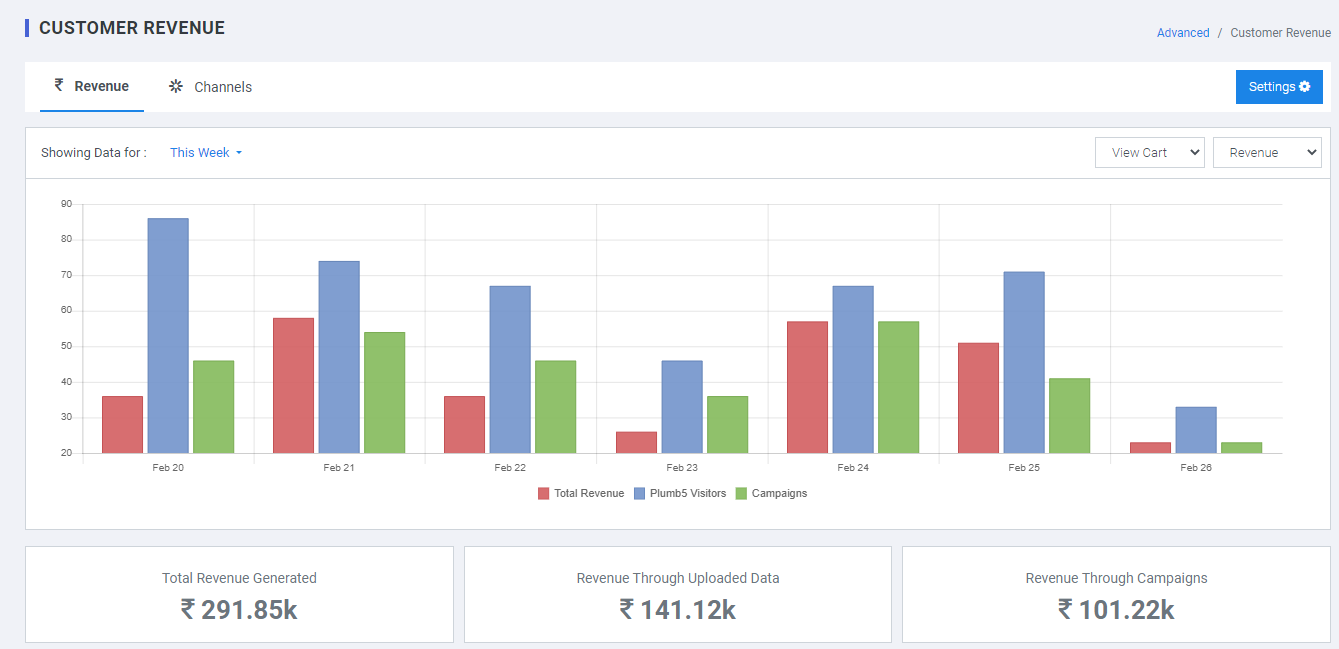Click blue Plumb5 Visitors legend swatch
1339x649 pixels.
(x=641, y=494)
